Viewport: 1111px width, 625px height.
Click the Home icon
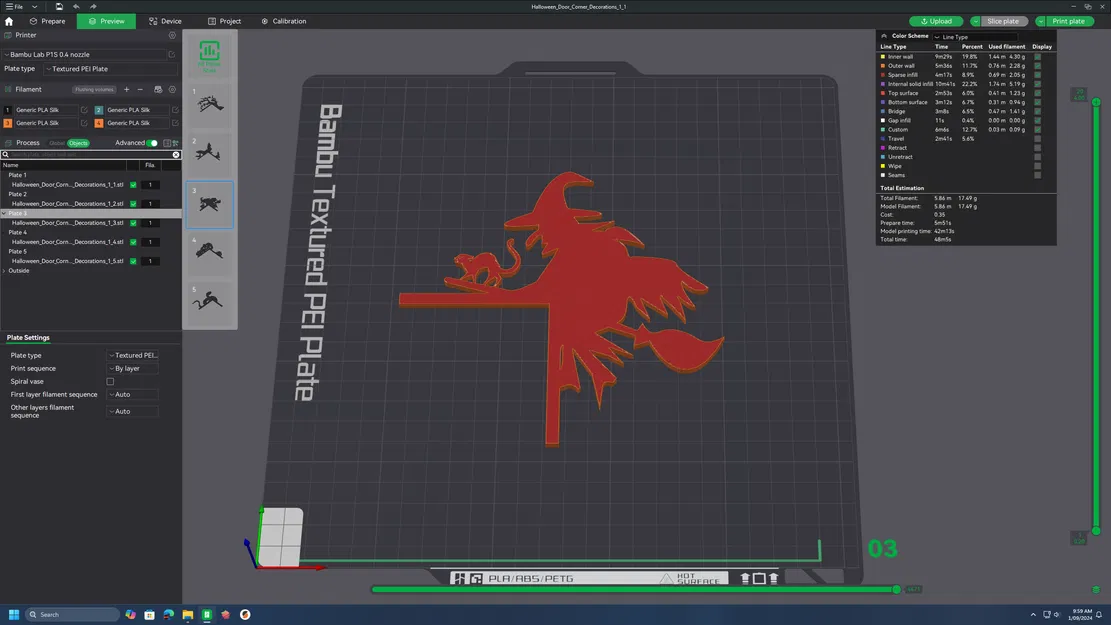point(9,21)
